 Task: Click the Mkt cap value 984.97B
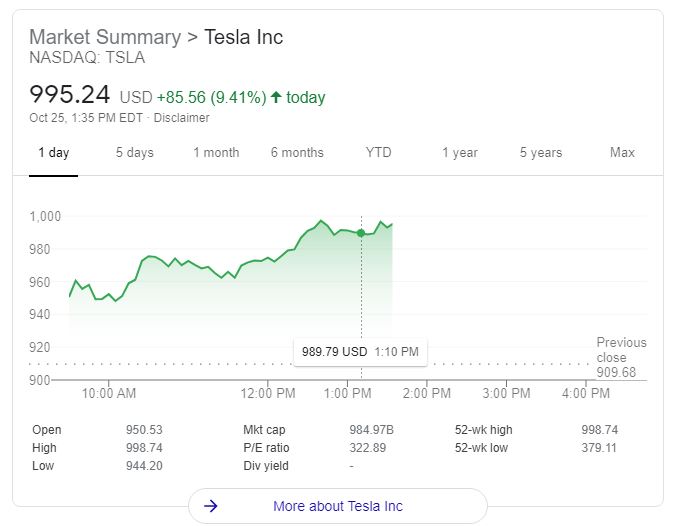(x=371, y=430)
